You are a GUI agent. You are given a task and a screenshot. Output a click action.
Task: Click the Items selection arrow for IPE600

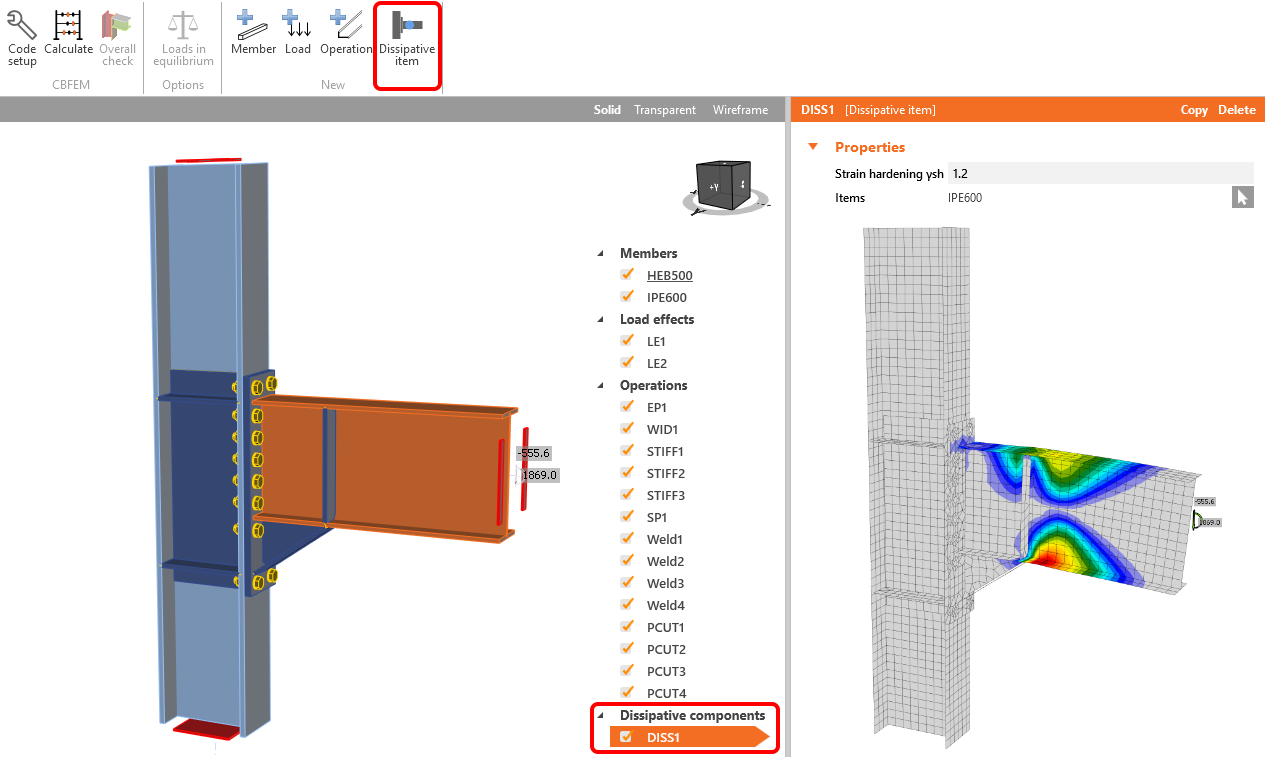(x=1242, y=197)
